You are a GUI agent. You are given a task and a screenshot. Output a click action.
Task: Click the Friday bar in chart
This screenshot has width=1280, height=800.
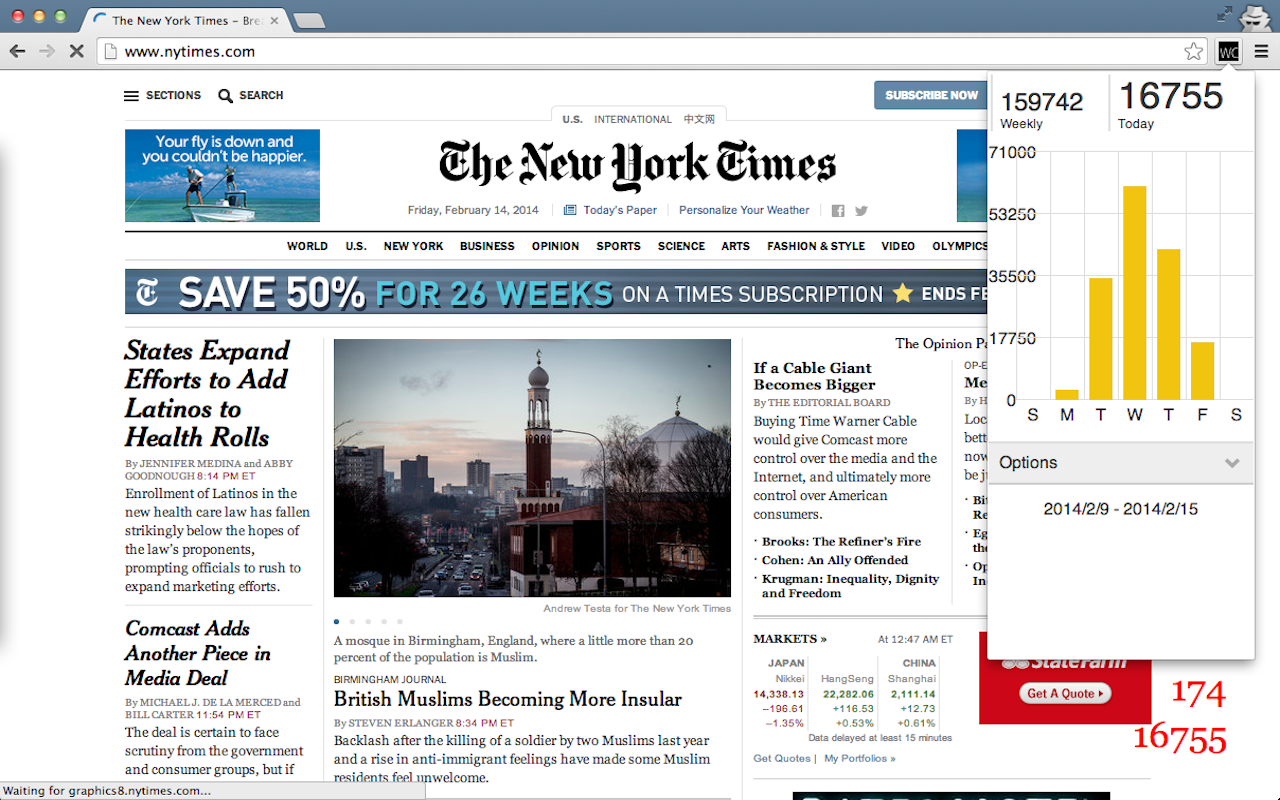1202,371
